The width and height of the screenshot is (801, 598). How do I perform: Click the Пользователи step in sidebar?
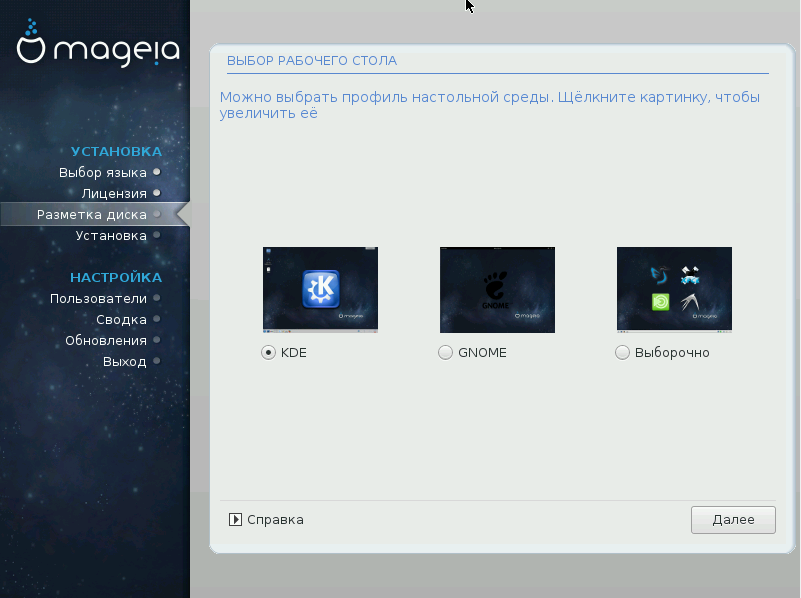[x=98, y=298]
